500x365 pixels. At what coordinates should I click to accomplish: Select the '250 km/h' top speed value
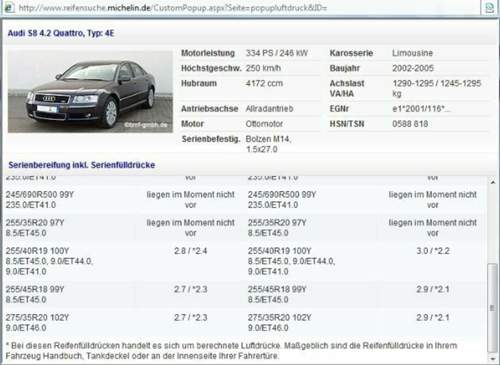[263, 68]
